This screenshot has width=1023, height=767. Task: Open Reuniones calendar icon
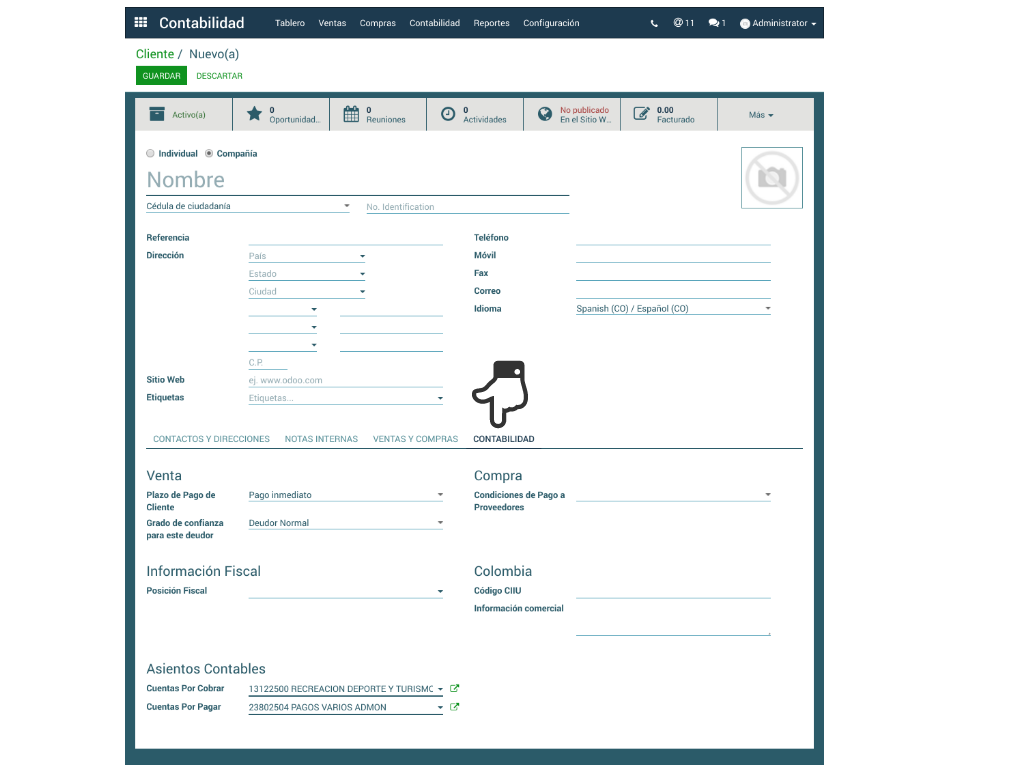click(351, 114)
